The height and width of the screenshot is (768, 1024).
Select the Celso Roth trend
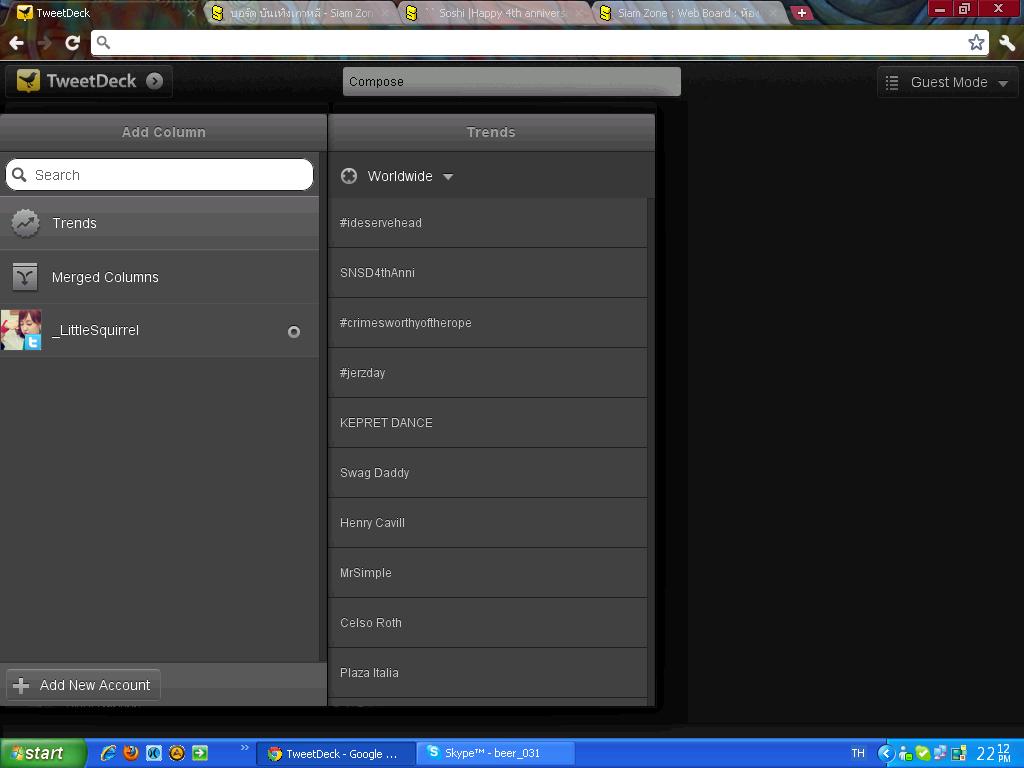click(x=487, y=622)
